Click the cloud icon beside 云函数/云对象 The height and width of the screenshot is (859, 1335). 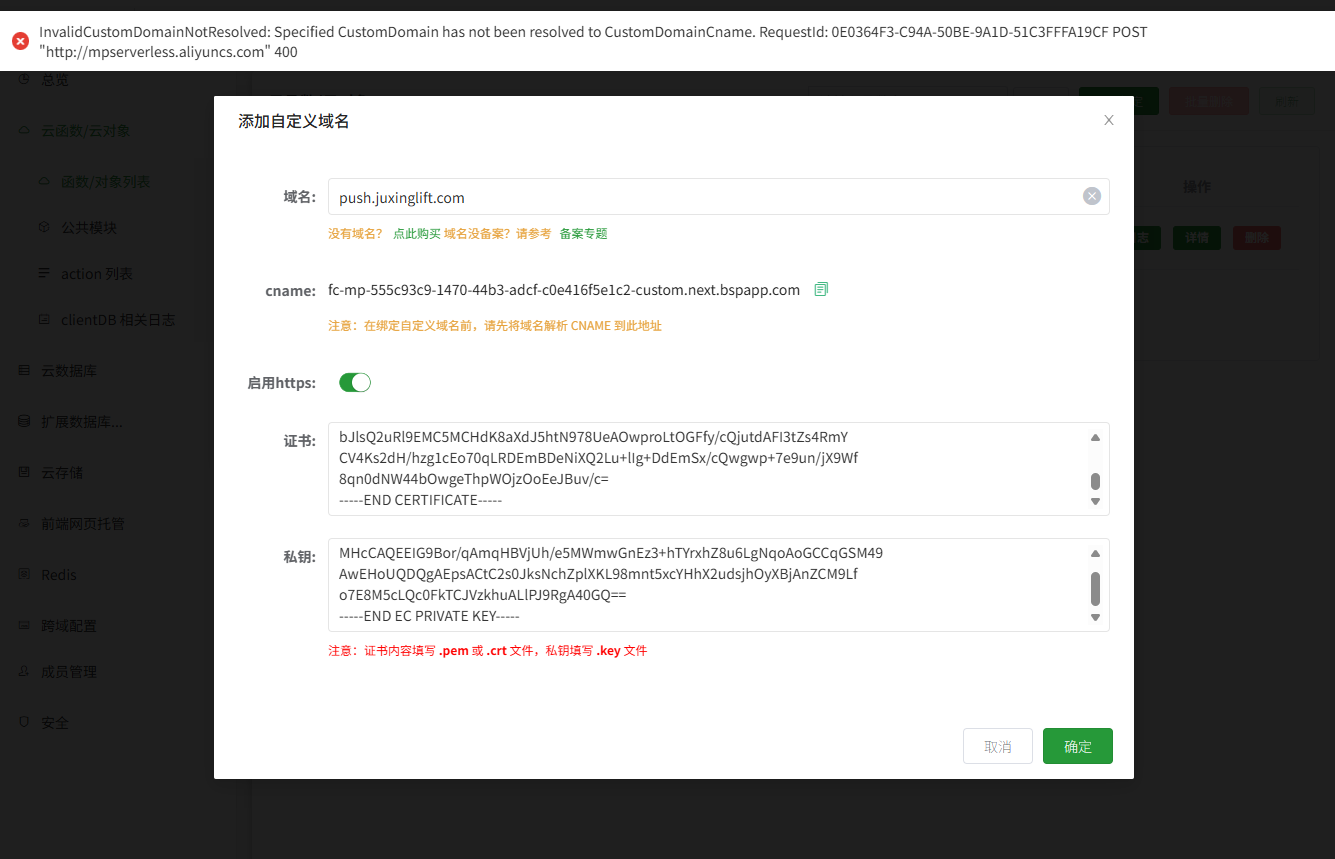point(24,131)
